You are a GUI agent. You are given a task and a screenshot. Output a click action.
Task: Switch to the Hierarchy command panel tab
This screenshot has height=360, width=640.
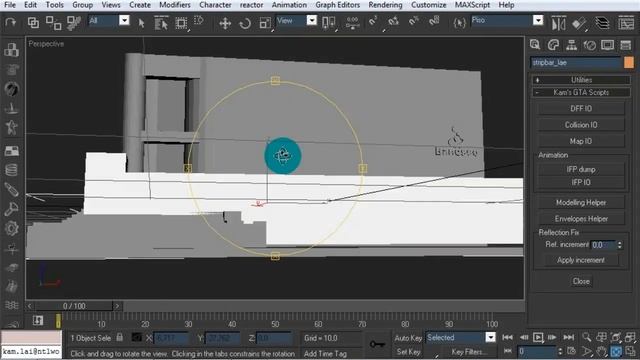point(571,45)
